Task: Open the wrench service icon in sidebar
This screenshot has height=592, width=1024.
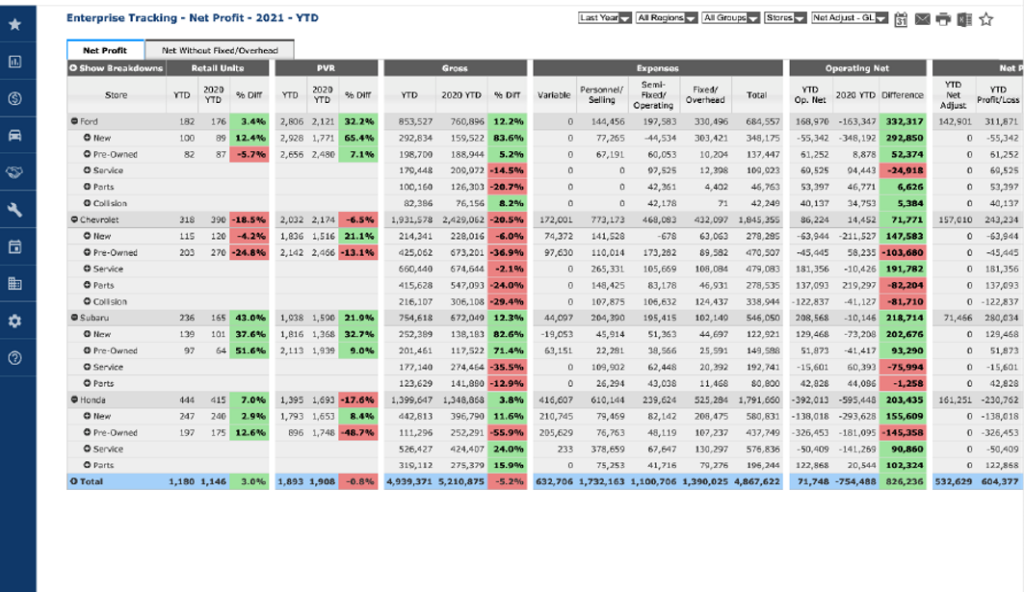Action: (15, 210)
